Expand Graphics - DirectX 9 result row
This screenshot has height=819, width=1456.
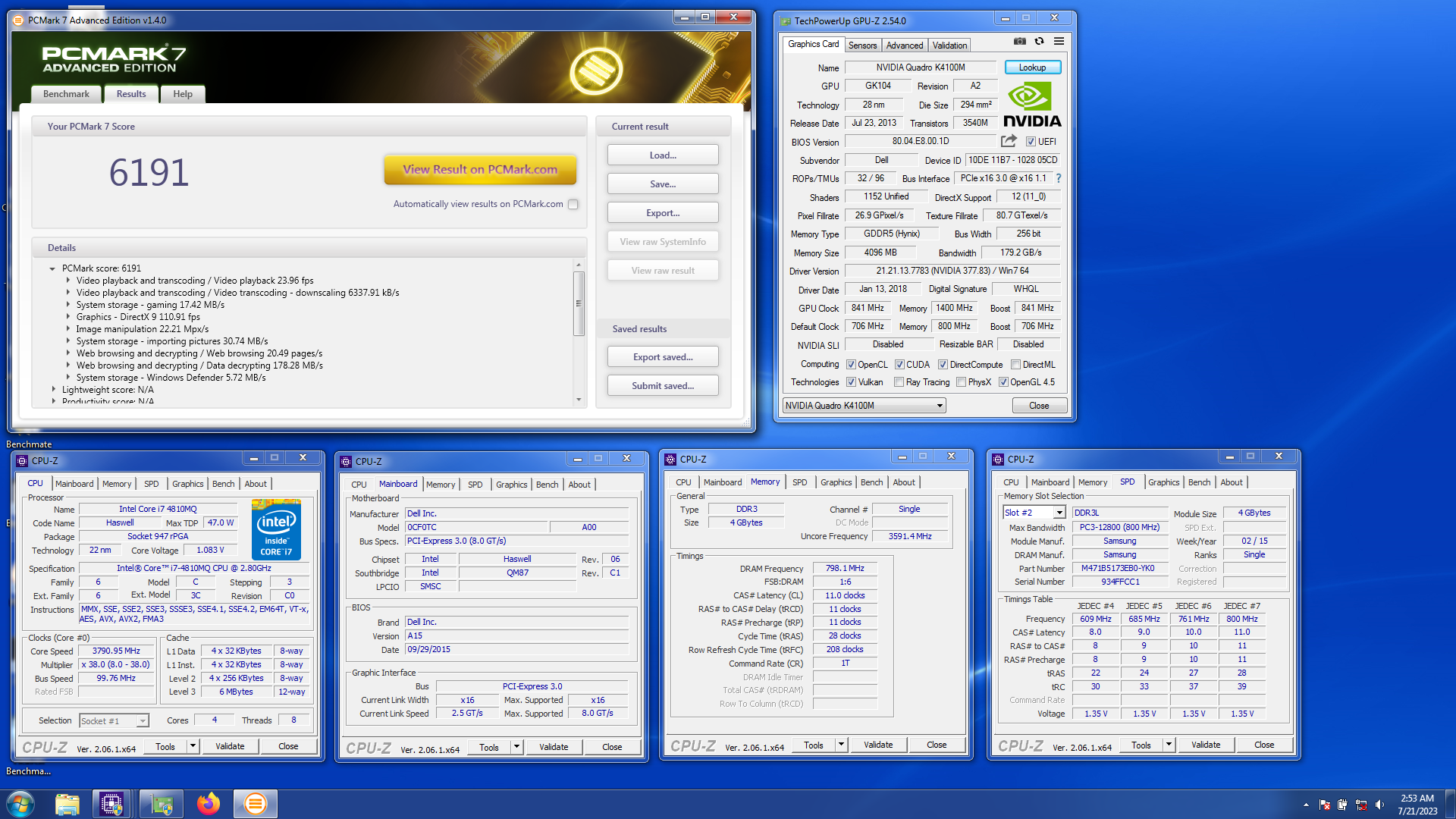point(67,317)
